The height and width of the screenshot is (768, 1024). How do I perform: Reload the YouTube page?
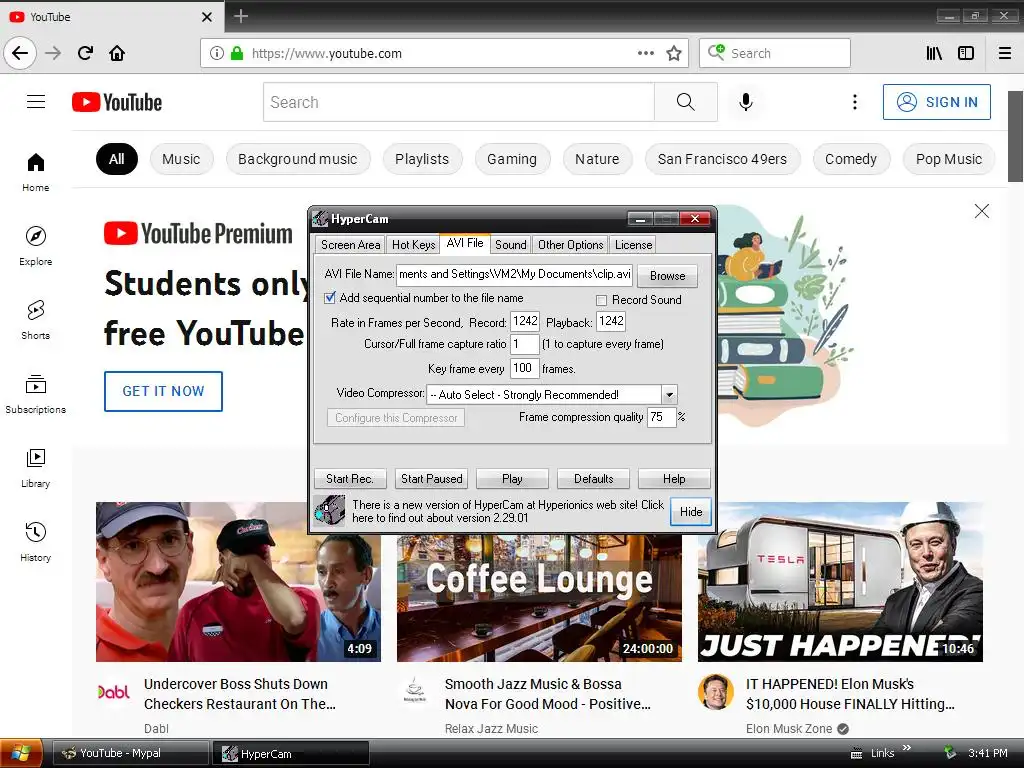(x=86, y=53)
